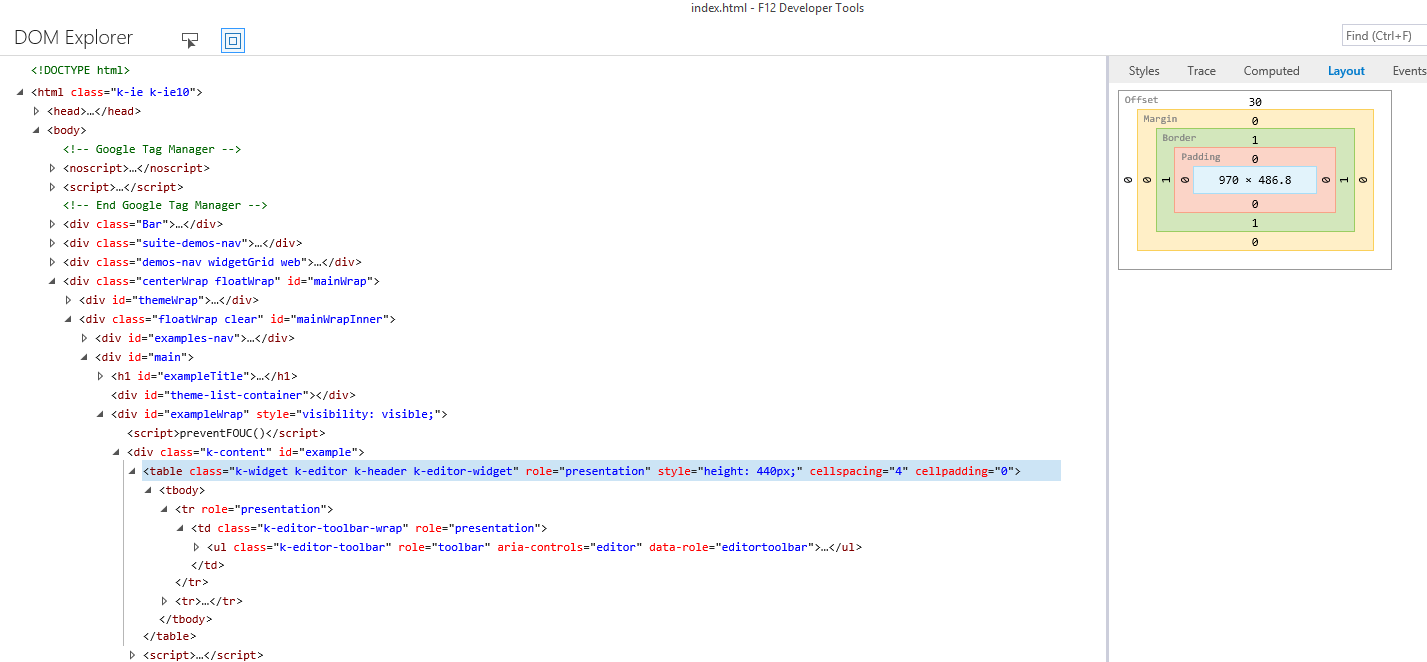Expand the themeWrap div node
The image size is (1427, 662).
(69, 300)
